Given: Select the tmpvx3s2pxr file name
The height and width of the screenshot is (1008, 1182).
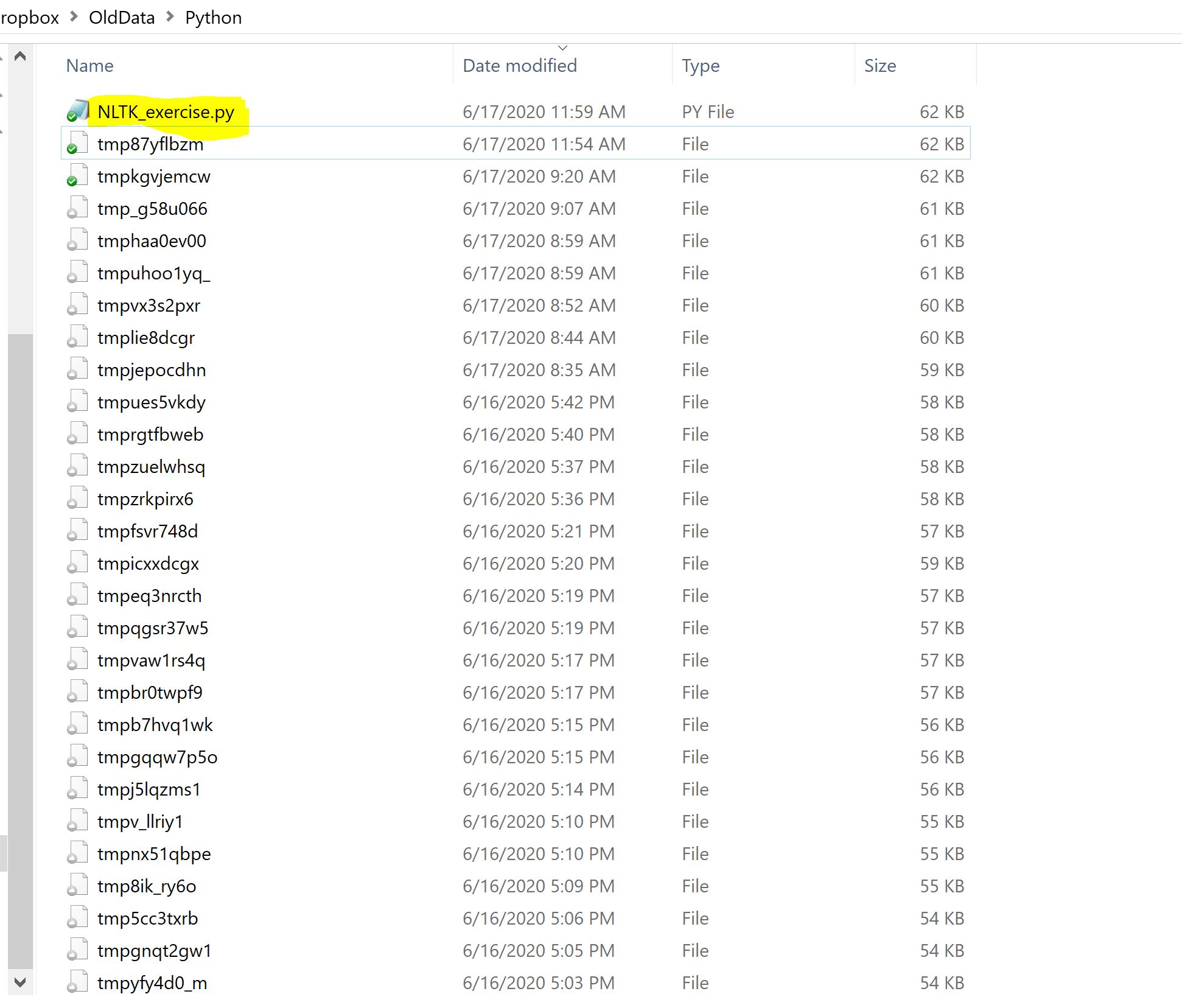Looking at the screenshot, I should coord(149,306).
